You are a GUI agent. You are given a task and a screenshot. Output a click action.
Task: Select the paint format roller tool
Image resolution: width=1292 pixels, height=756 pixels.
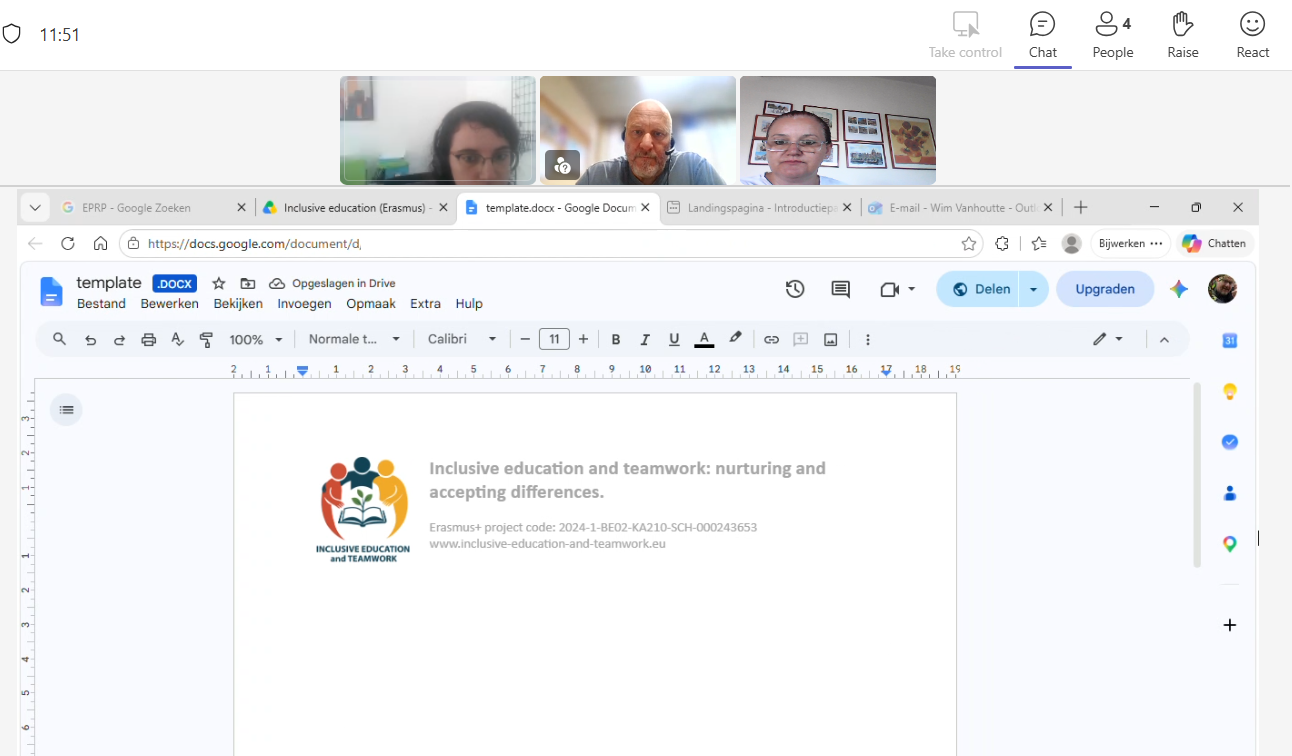[207, 340]
